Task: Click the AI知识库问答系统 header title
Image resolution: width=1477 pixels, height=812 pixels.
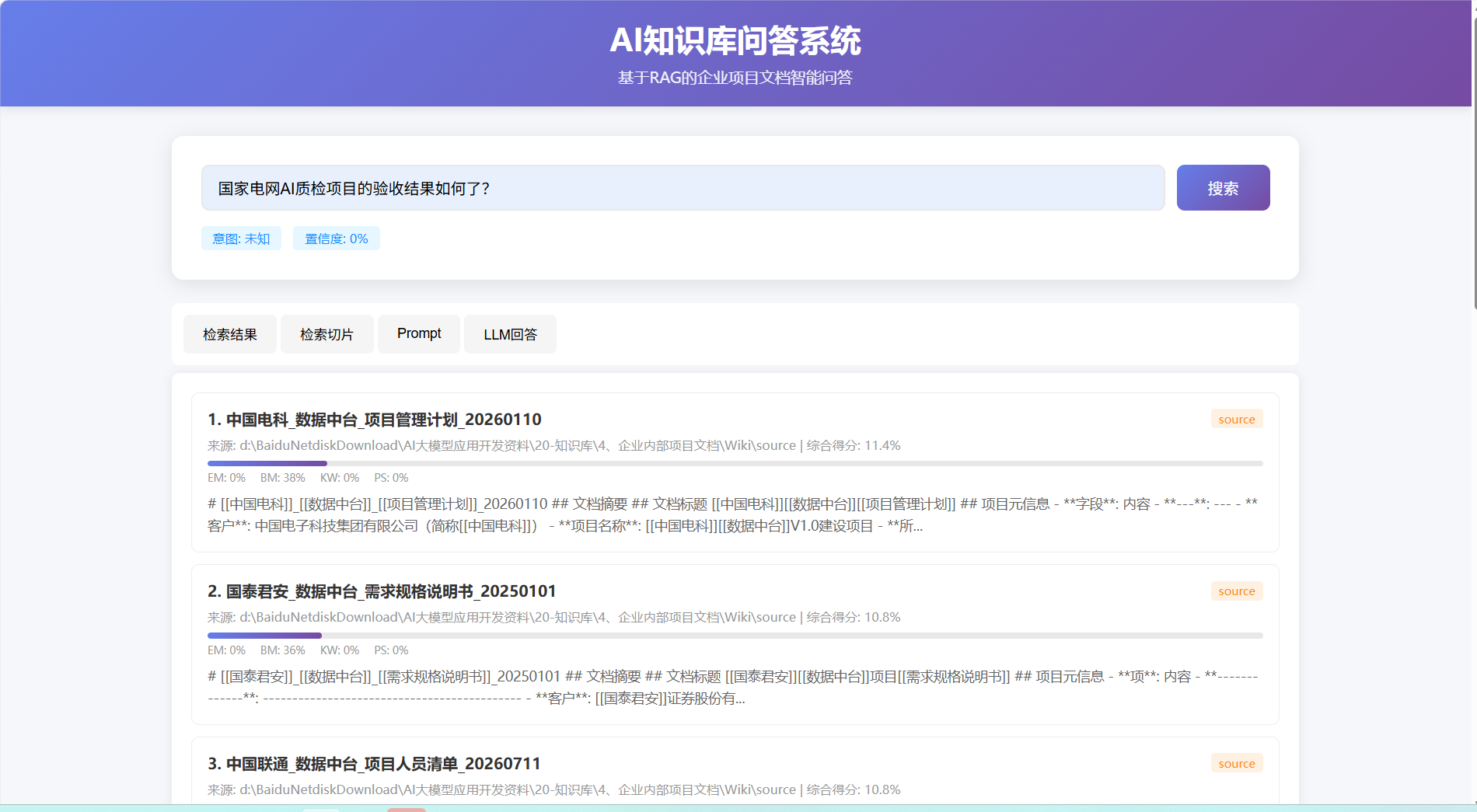Action: pyautogui.click(x=735, y=40)
